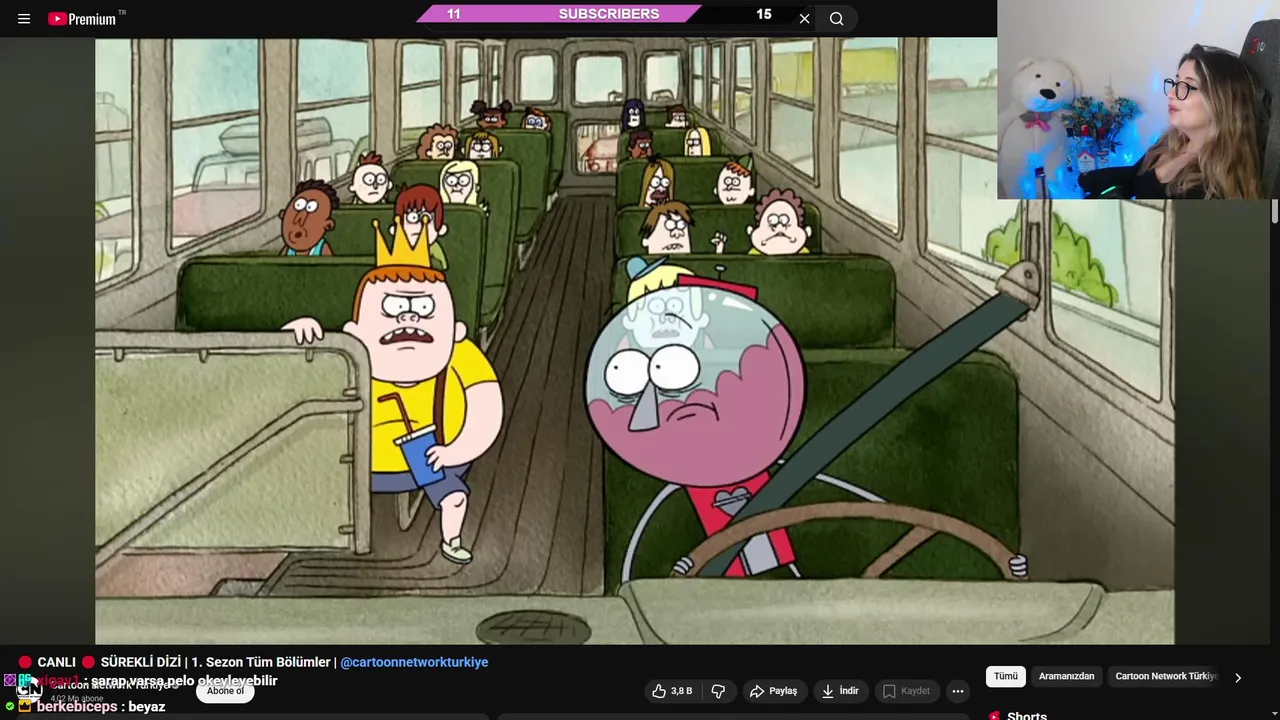This screenshot has width=1280, height=720.
Task: Show more filter chips with right chevron
Action: click(x=1238, y=677)
